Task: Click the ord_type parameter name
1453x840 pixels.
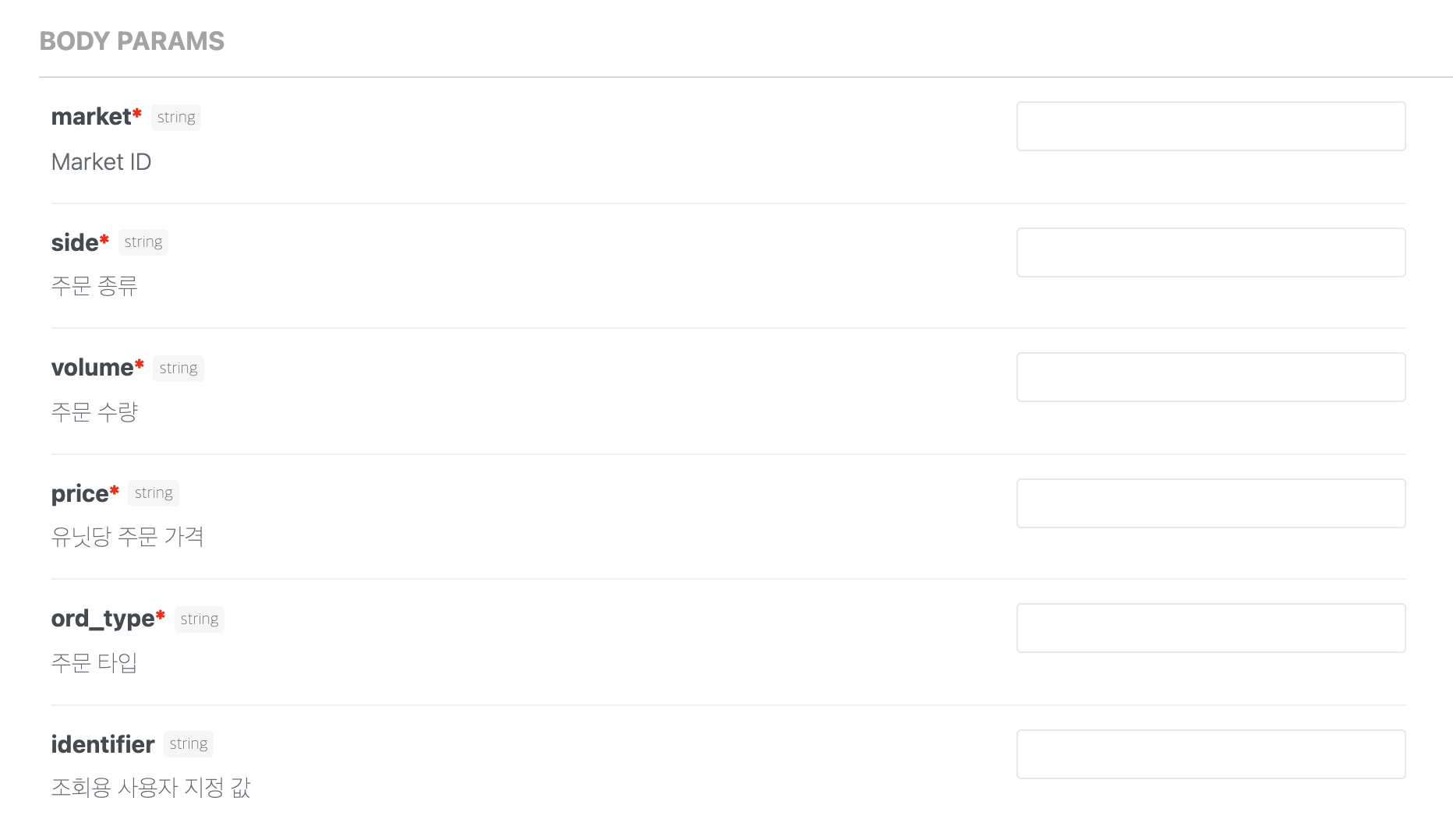Action: pyautogui.click(x=102, y=619)
